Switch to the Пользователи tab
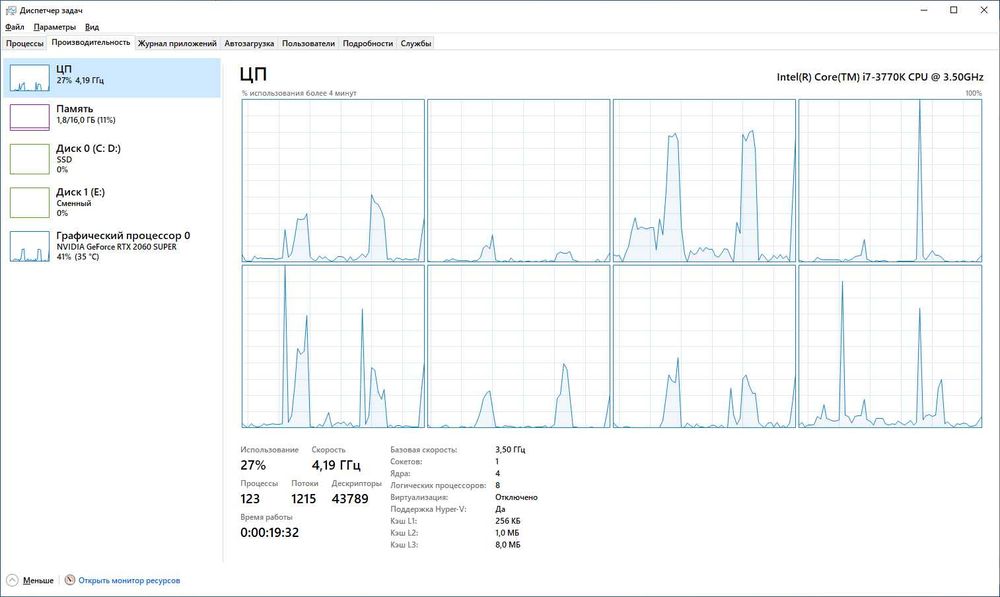This screenshot has height=597, width=1000. pyautogui.click(x=308, y=43)
